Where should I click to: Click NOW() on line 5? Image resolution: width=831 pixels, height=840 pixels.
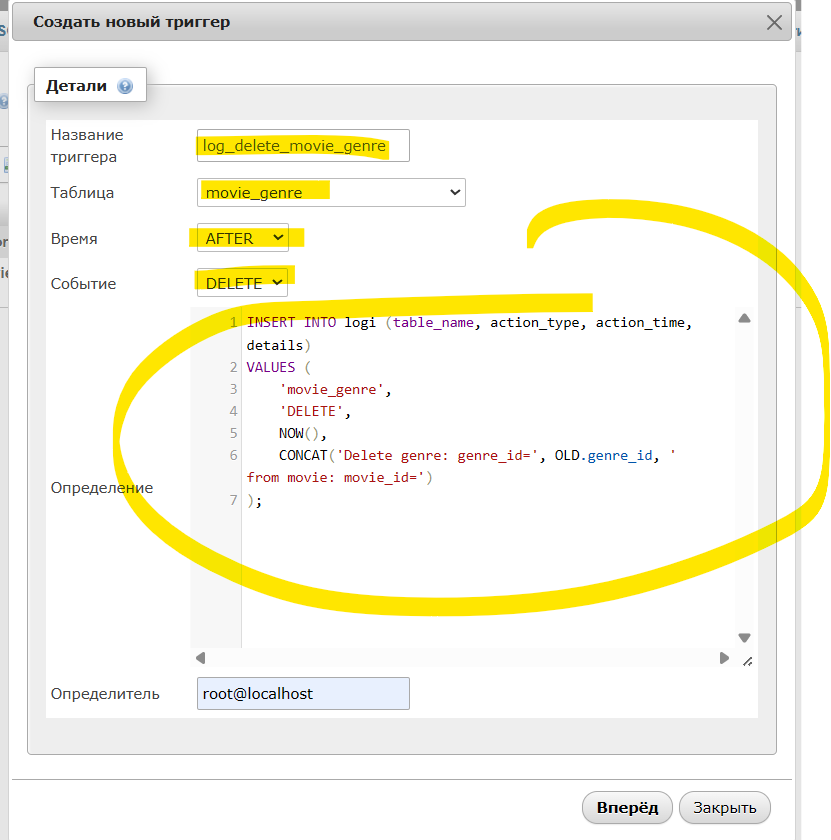click(x=299, y=433)
